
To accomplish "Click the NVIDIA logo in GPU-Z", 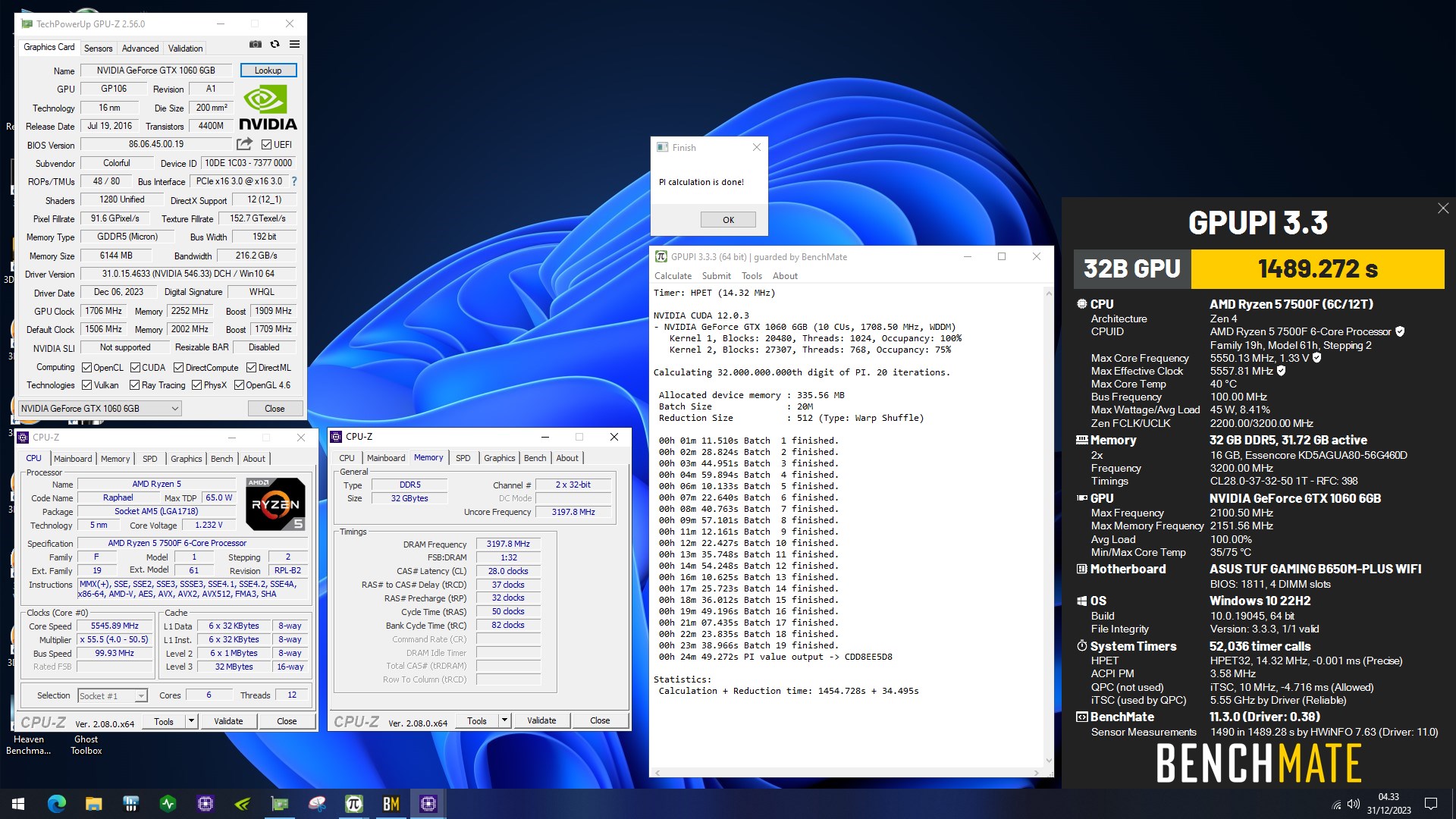I will click(x=268, y=108).
